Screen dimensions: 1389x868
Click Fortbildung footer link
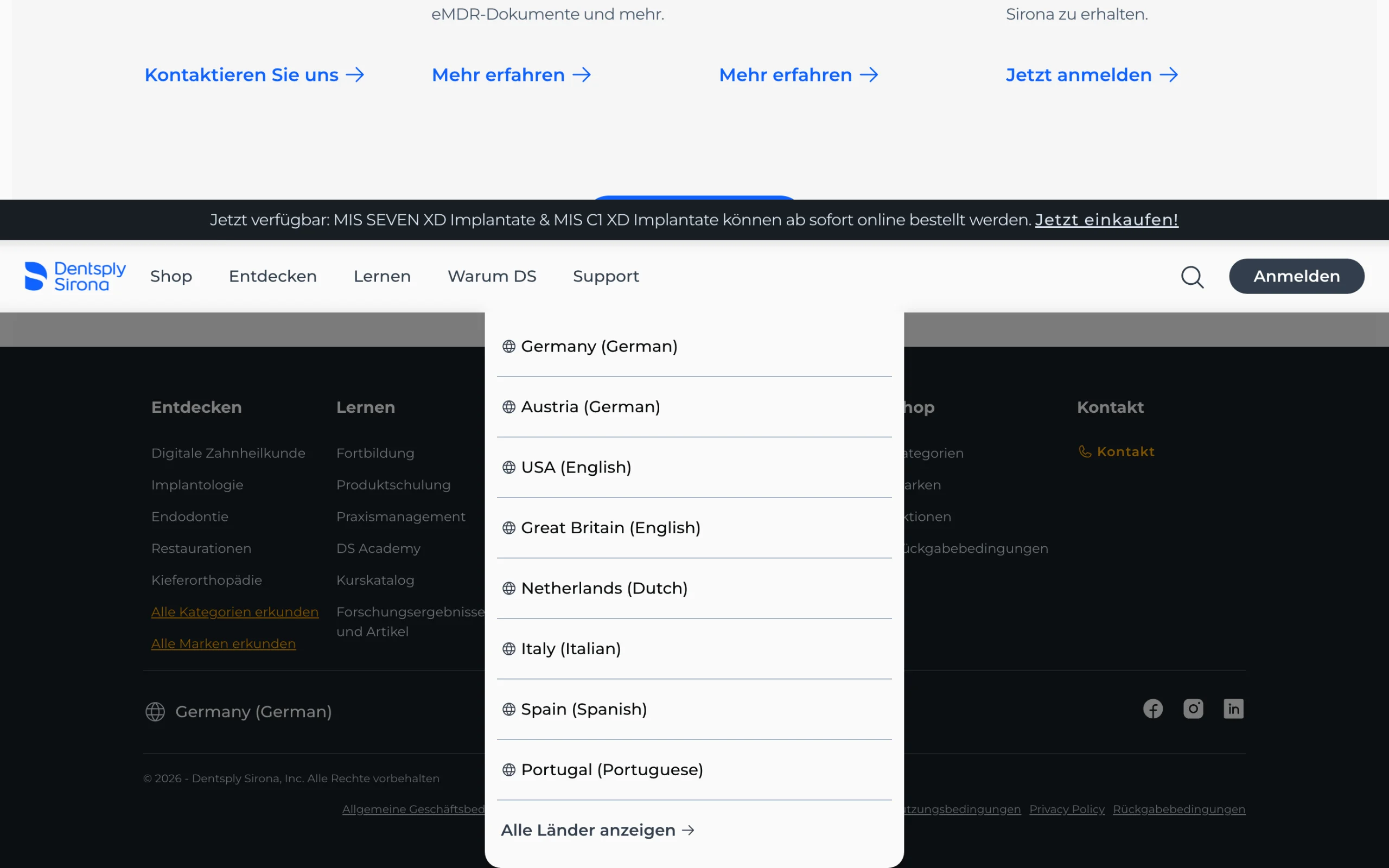[375, 454]
